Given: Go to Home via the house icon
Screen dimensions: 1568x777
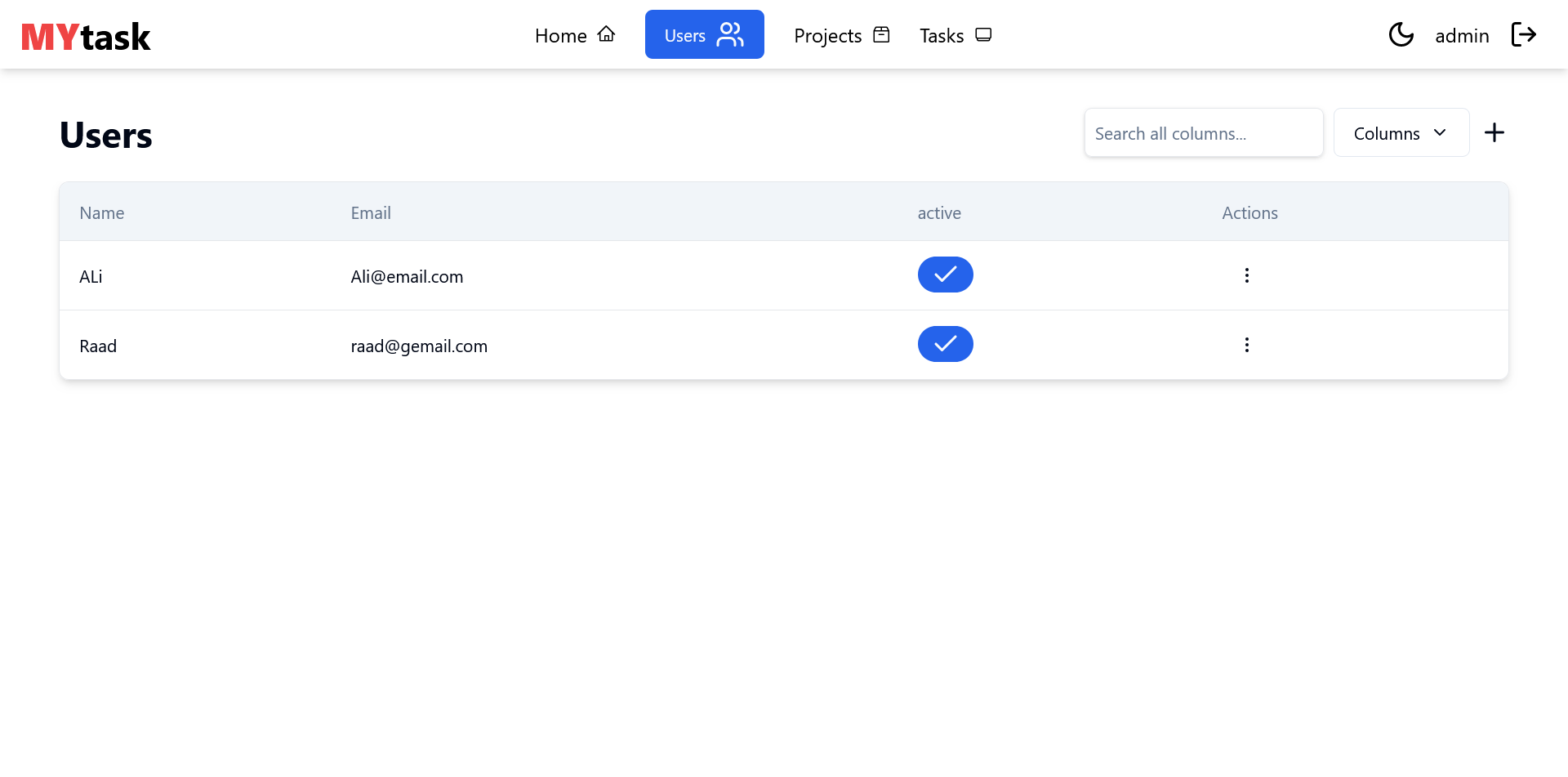Looking at the screenshot, I should (x=606, y=34).
